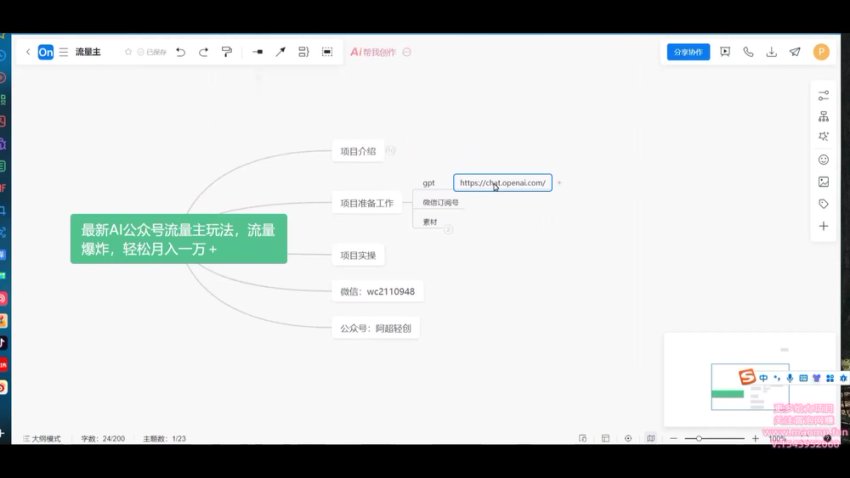Click the undo arrow in toolbar

pyautogui.click(x=181, y=52)
